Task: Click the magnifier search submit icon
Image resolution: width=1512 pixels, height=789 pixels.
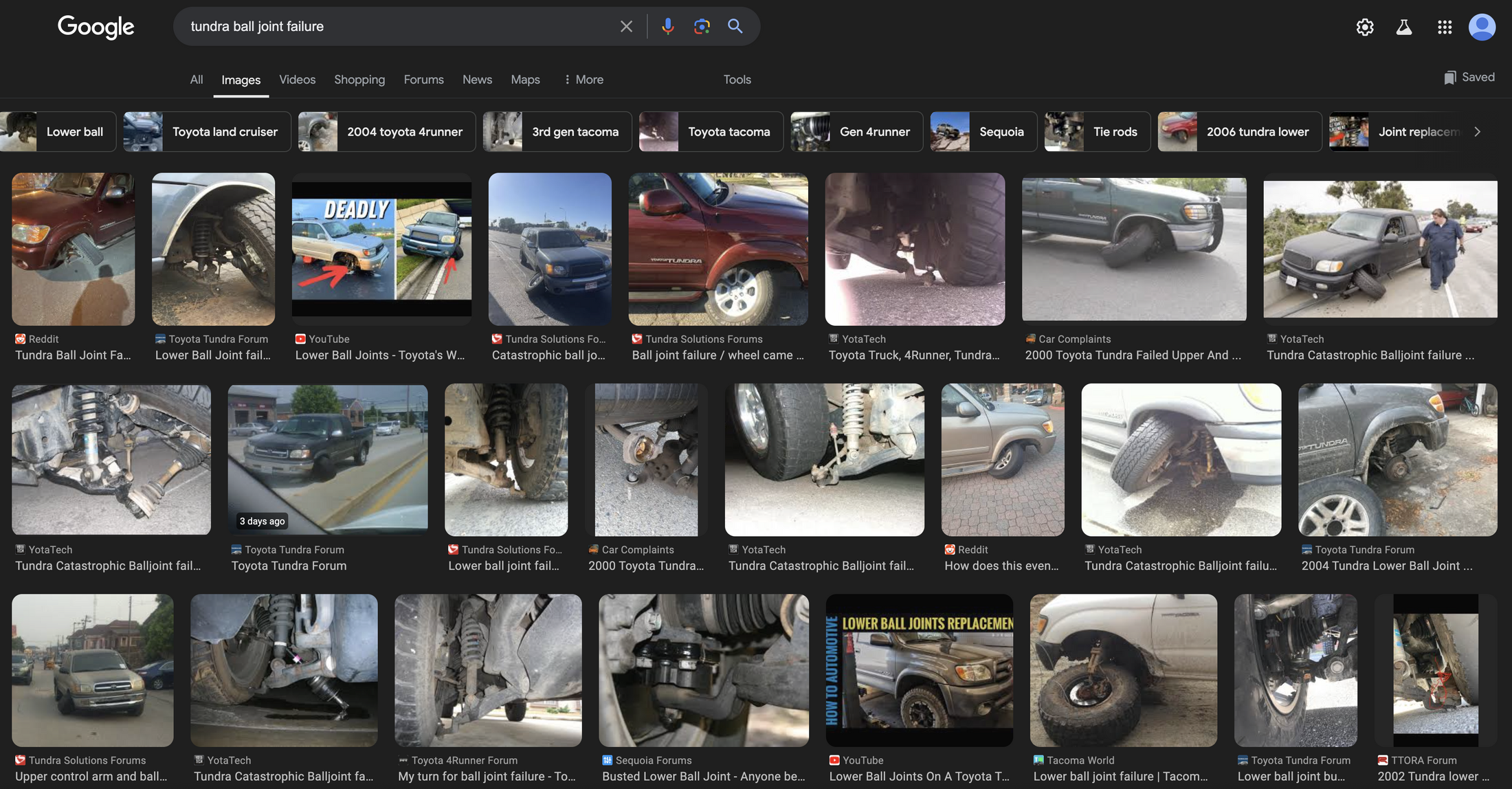Action: [x=735, y=26]
